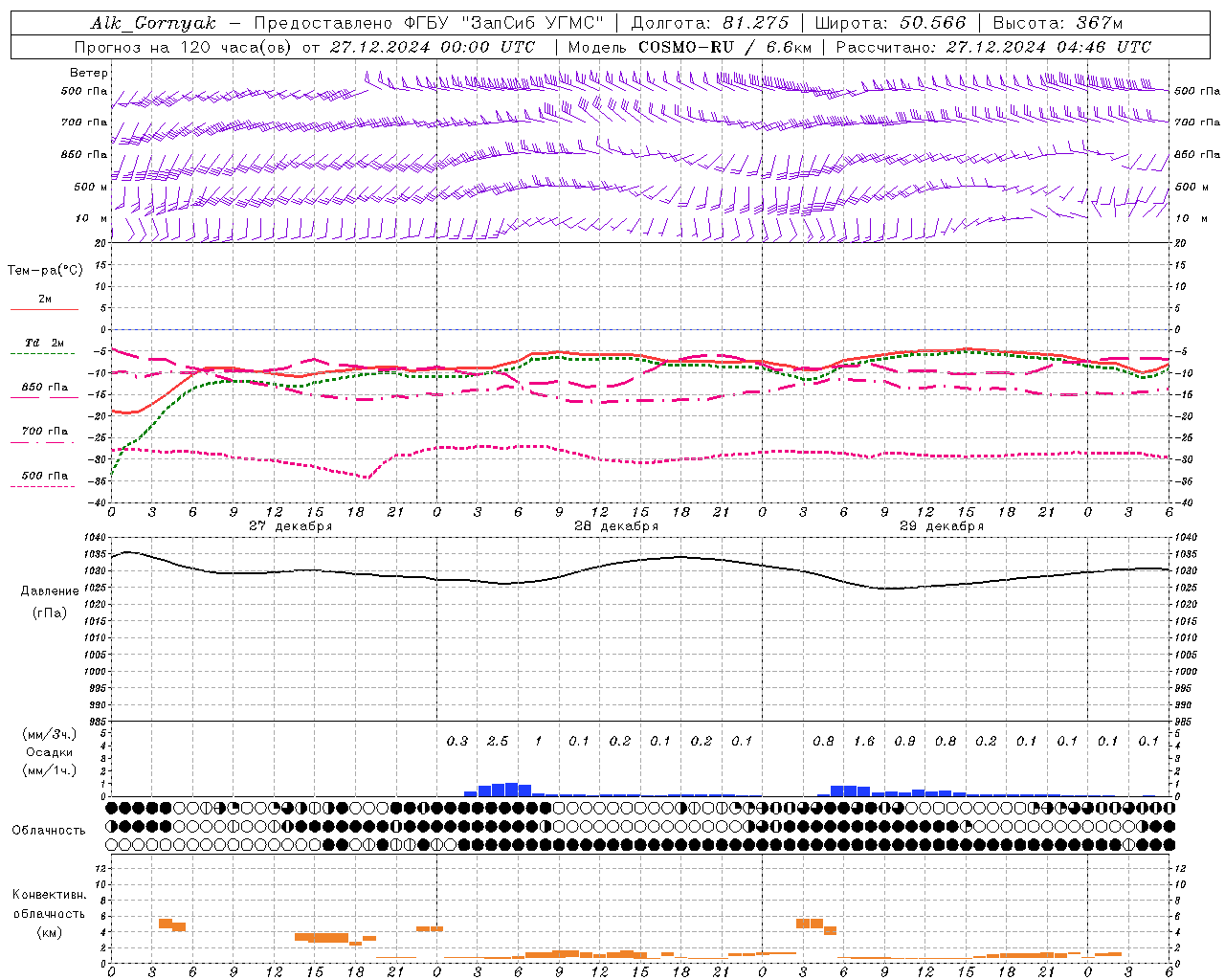
Task: Click the precipitation value 0.3
Action: pyautogui.click(x=457, y=741)
